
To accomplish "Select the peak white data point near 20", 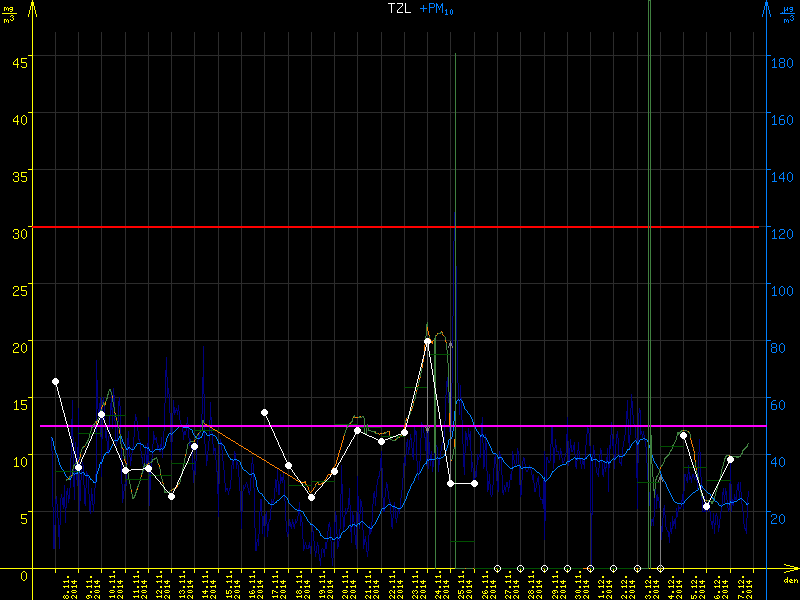I will (428, 341).
